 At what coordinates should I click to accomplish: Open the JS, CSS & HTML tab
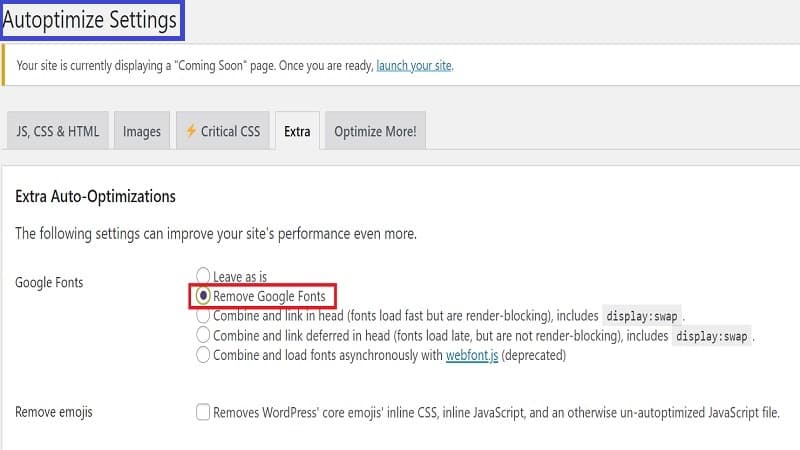point(56,131)
